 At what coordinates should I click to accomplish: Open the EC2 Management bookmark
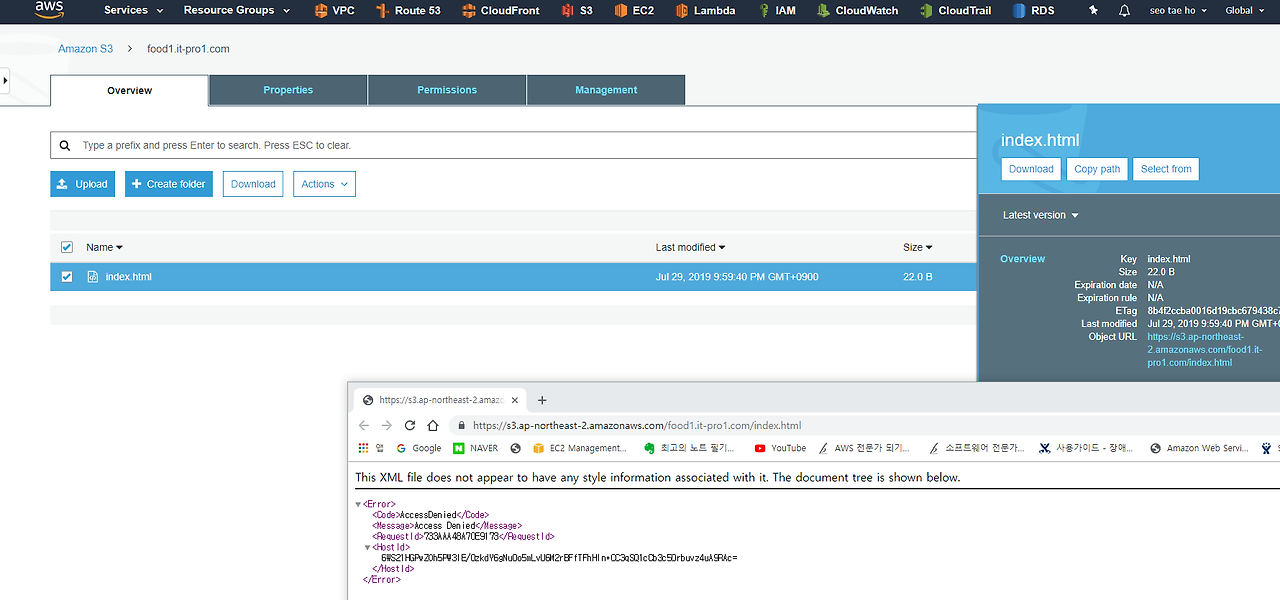(x=579, y=448)
